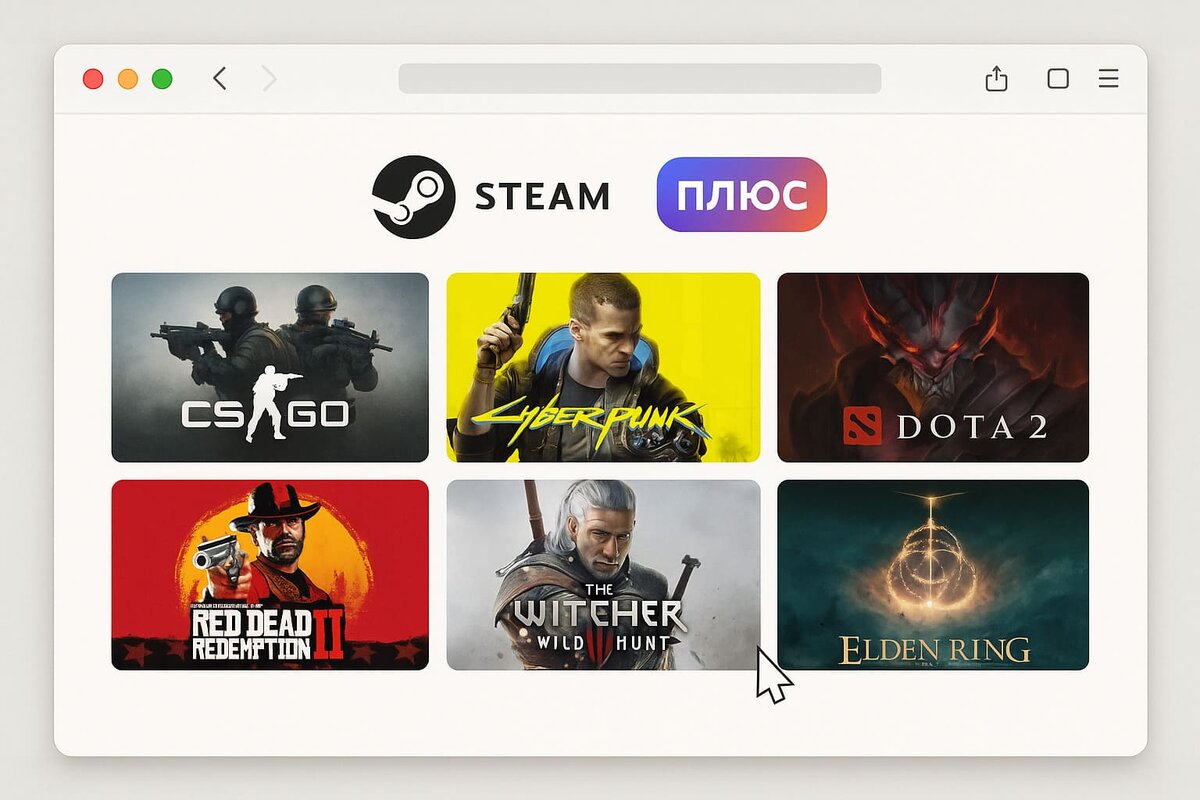Screen dimensions: 1200x800
Task: Choose the Red Dead Redemption II card
Action: pyautogui.click(x=270, y=574)
